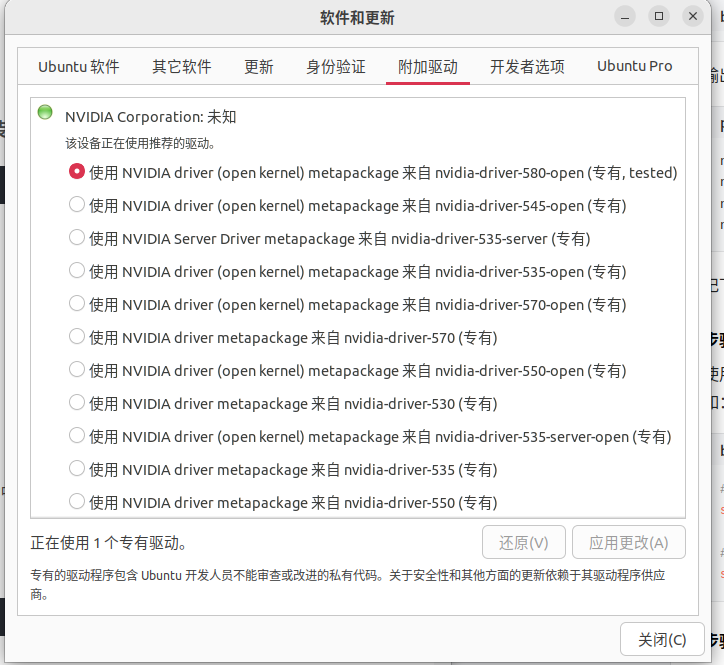Click the 应用更改(A) apply button
This screenshot has height=665, width=724.
[x=629, y=543]
